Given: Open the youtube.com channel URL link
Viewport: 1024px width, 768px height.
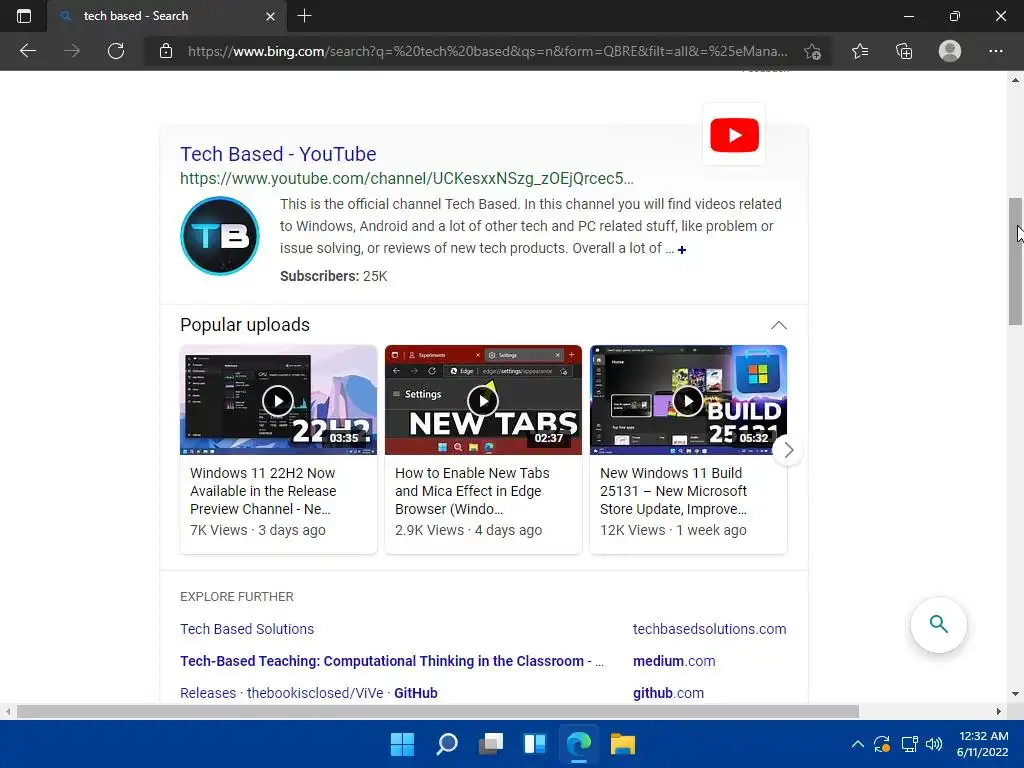Looking at the screenshot, I should pos(407,178).
